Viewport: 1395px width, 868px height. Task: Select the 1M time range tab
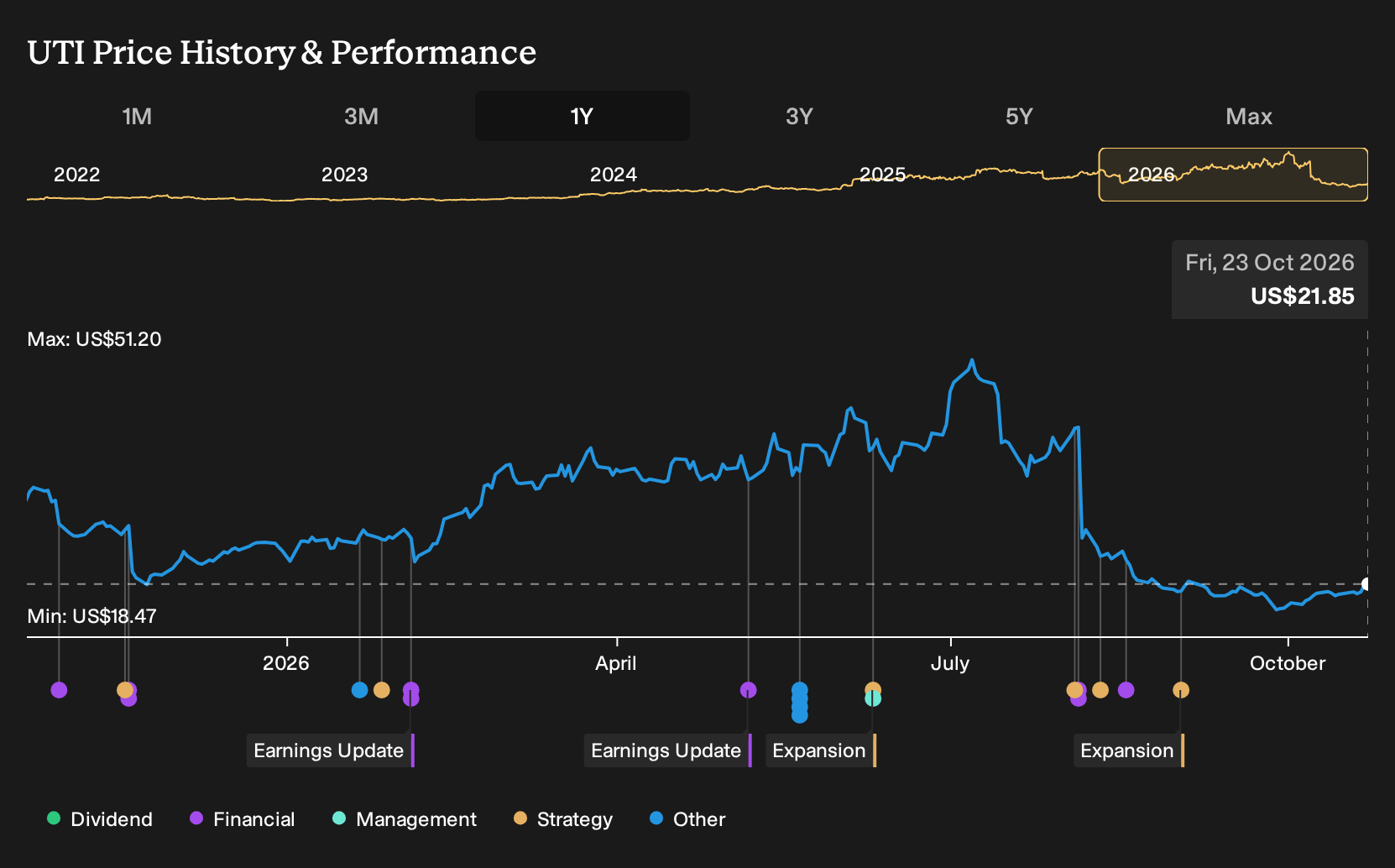pyautogui.click(x=137, y=117)
